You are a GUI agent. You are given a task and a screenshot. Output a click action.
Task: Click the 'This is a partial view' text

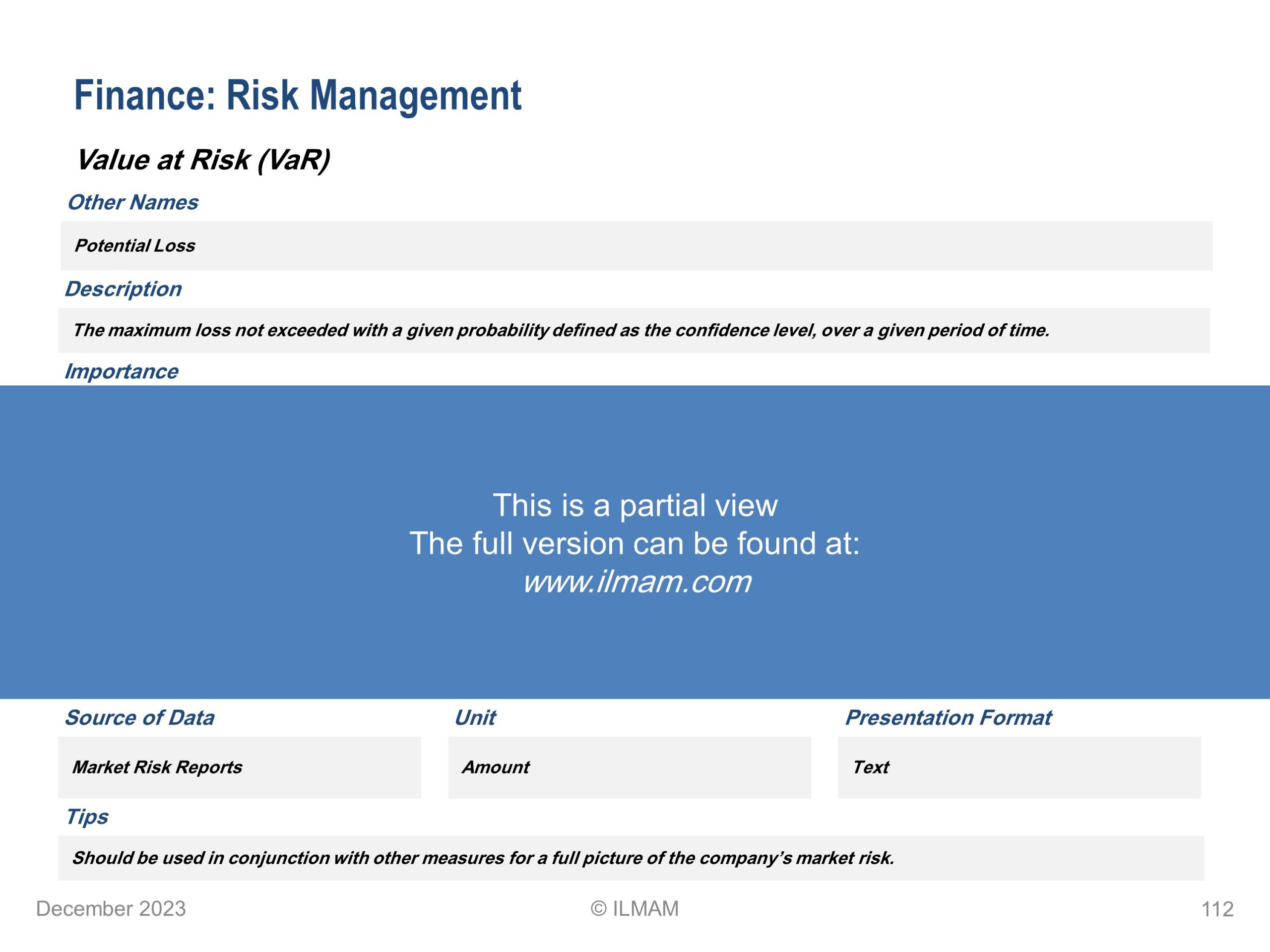[635, 506]
